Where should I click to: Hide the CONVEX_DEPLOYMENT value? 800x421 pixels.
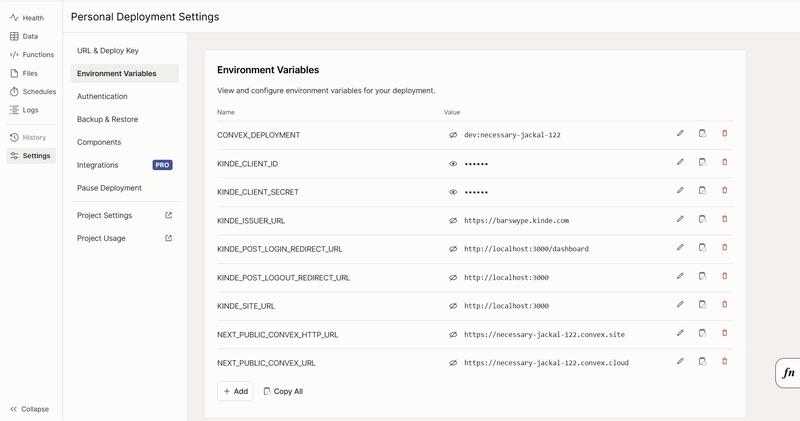453,135
